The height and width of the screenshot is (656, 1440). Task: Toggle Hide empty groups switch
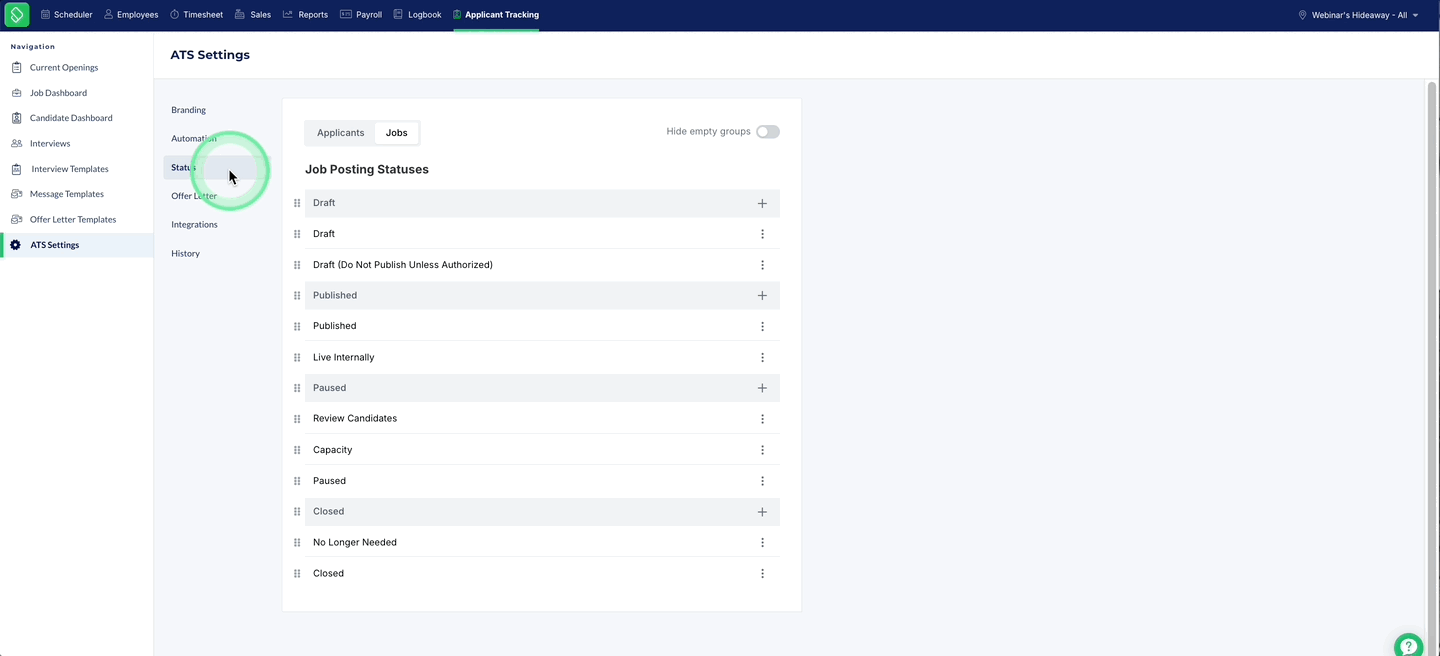tap(767, 132)
